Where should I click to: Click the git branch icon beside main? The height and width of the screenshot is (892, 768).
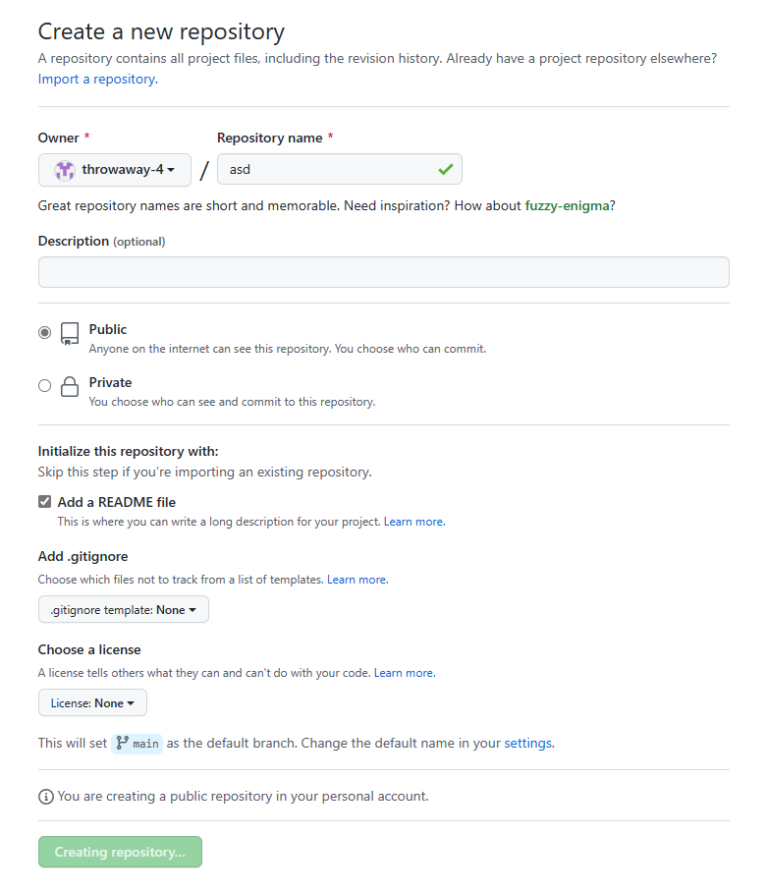[122, 743]
